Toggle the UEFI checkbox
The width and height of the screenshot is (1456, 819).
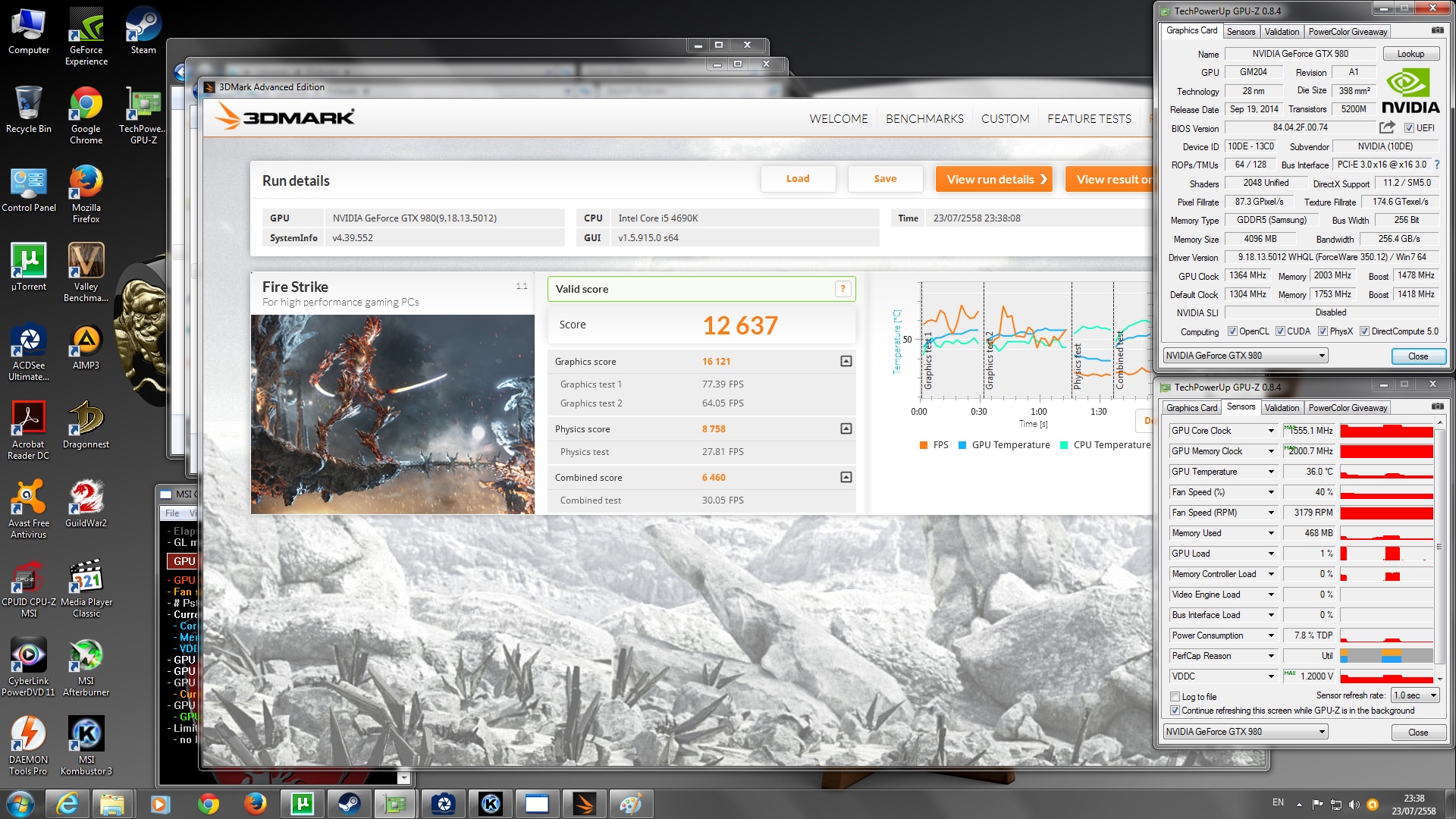1409,128
